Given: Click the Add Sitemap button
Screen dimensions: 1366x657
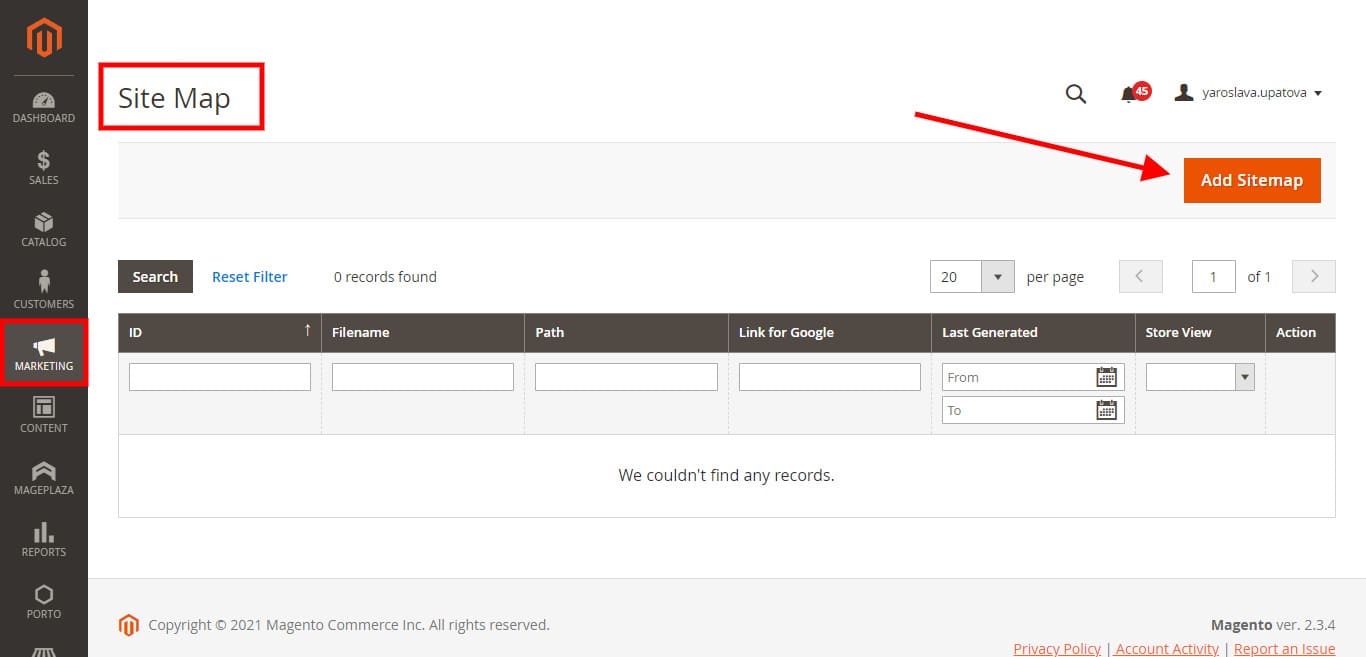Looking at the screenshot, I should 1252,180.
